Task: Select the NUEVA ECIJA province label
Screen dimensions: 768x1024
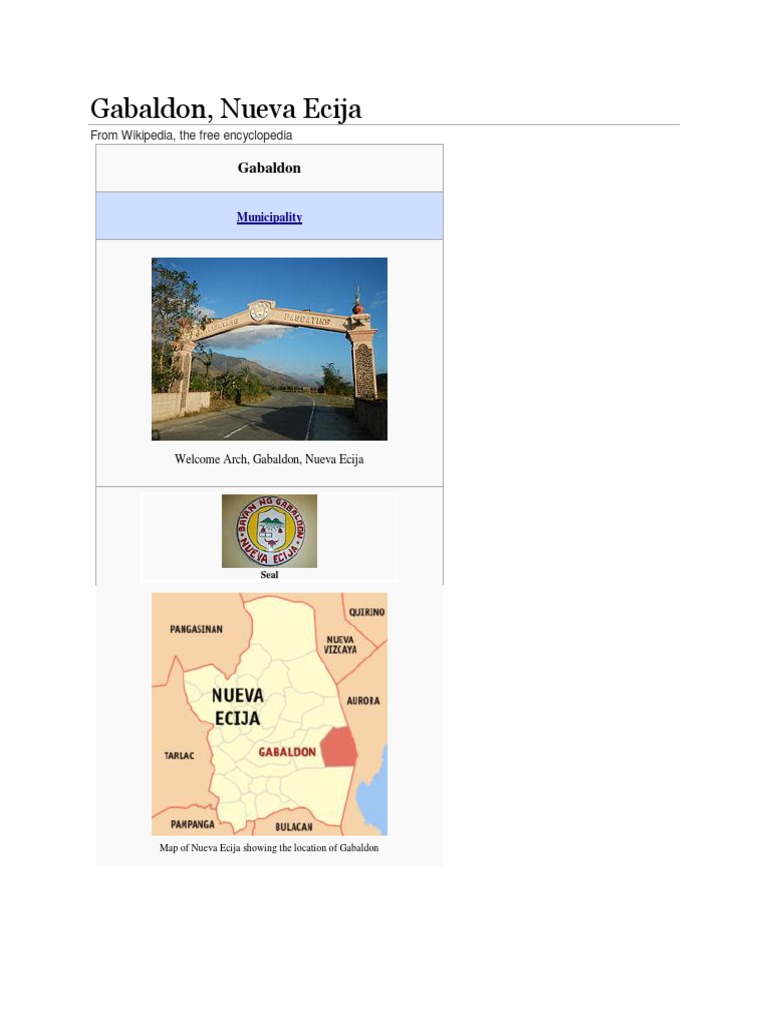Action: coord(238,707)
